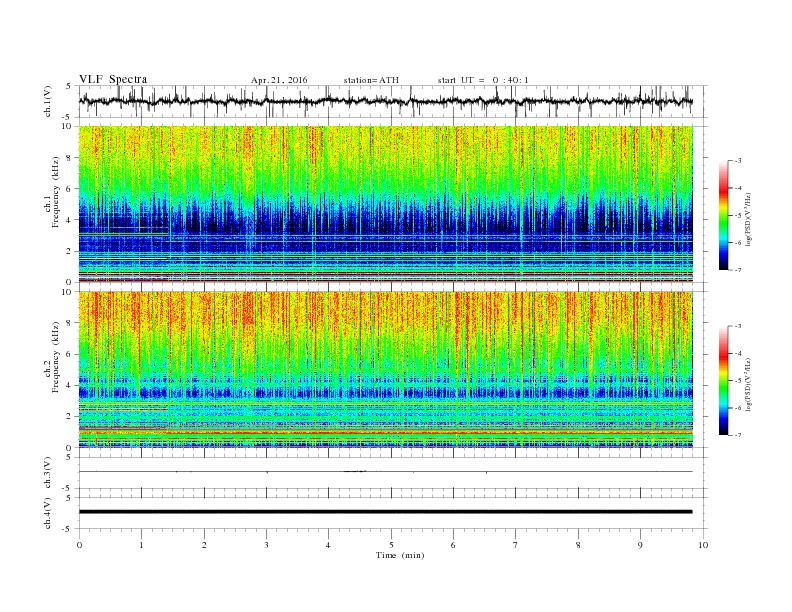Click the "8" kHz tick on ch.1 spectrogram

(x=70, y=158)
